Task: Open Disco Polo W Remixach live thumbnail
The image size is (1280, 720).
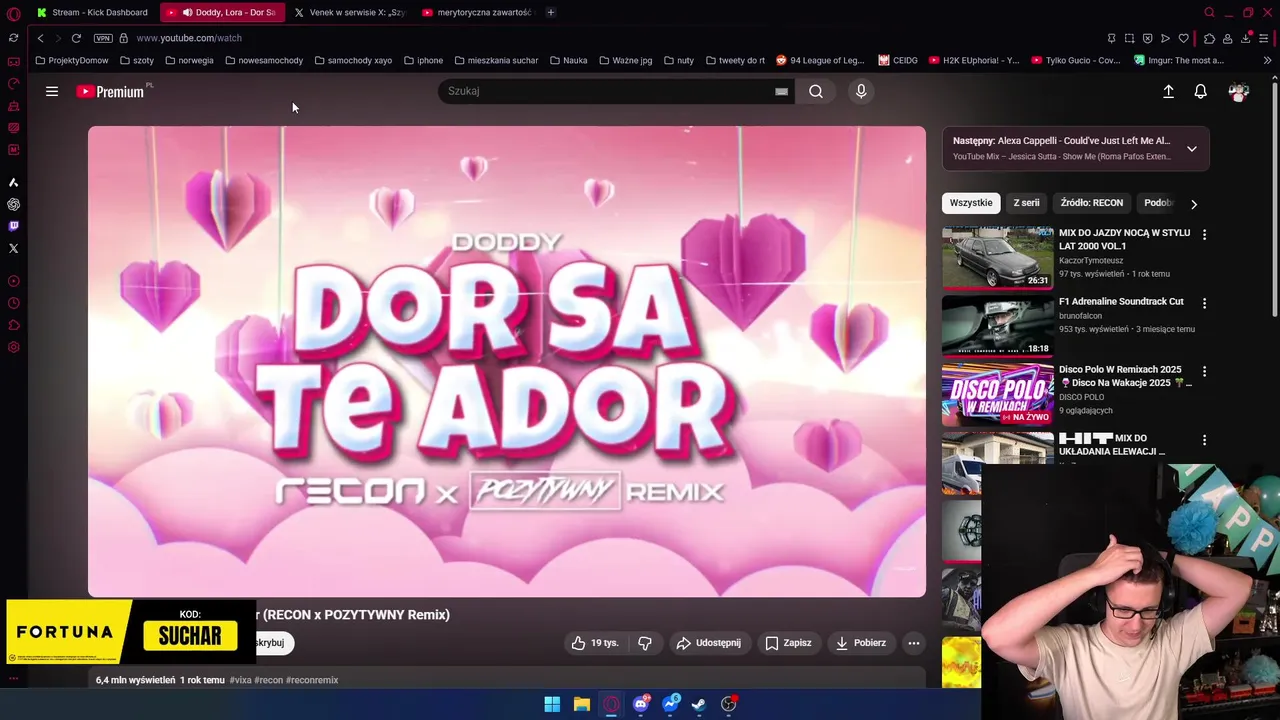Action: click(x=998, y=394)
